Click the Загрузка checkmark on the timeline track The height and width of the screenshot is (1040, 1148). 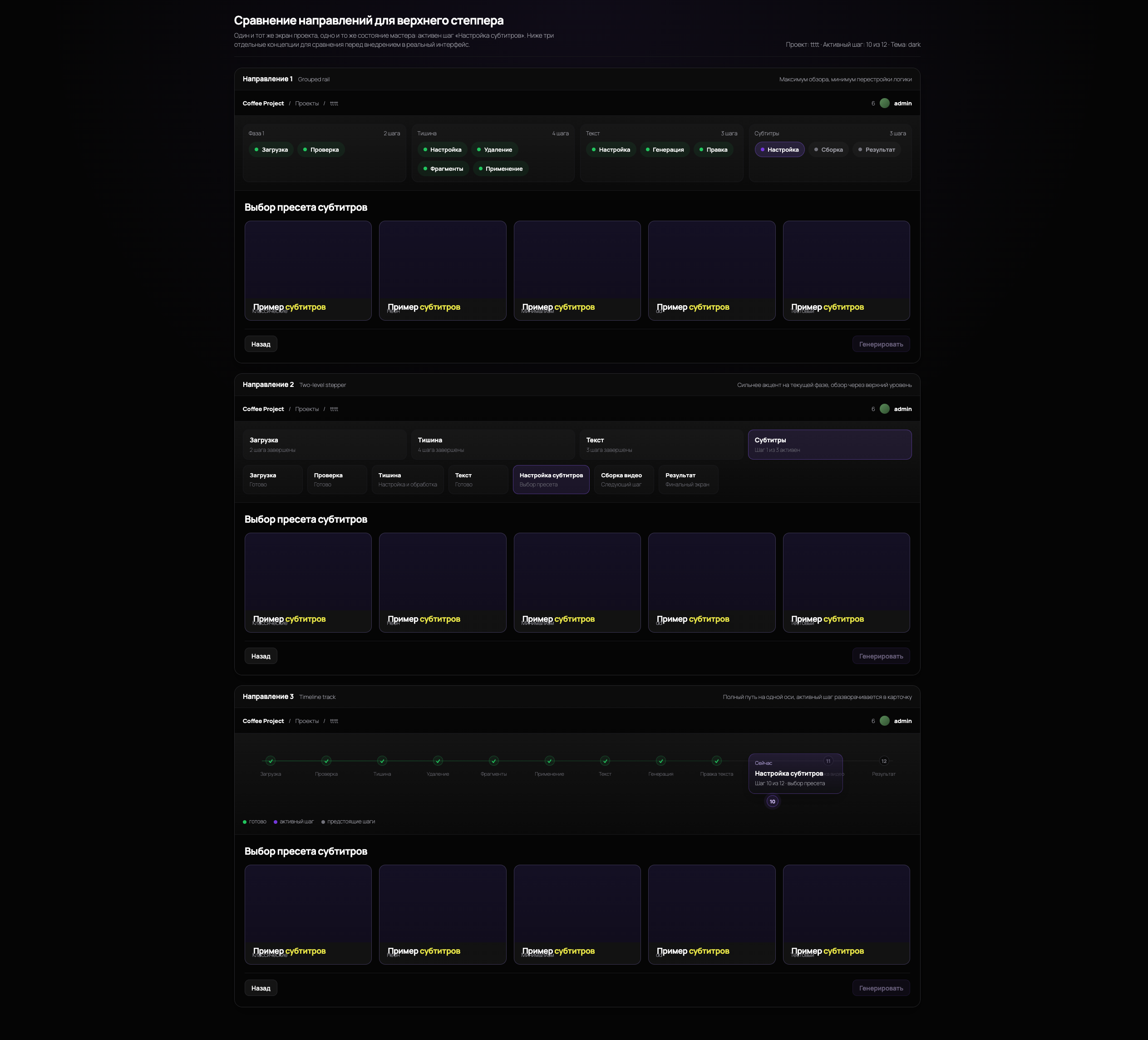tap(271, 761)
